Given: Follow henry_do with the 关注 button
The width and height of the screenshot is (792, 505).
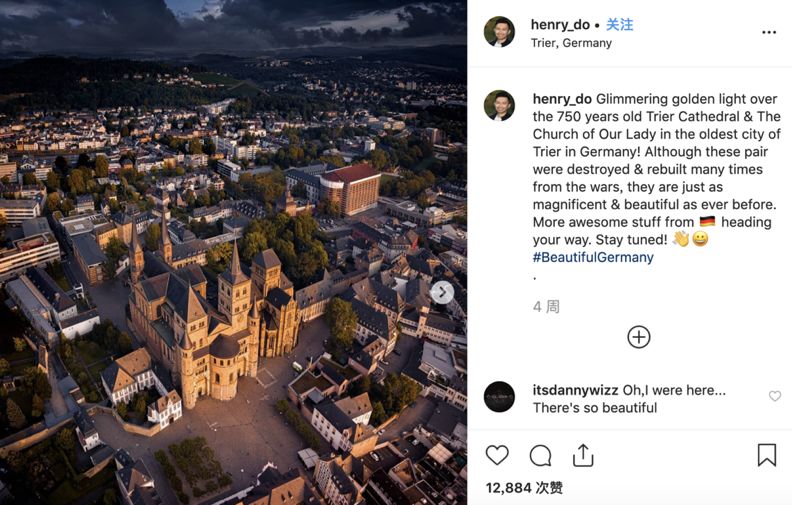Looking at the screenshot, I should 620,24.
